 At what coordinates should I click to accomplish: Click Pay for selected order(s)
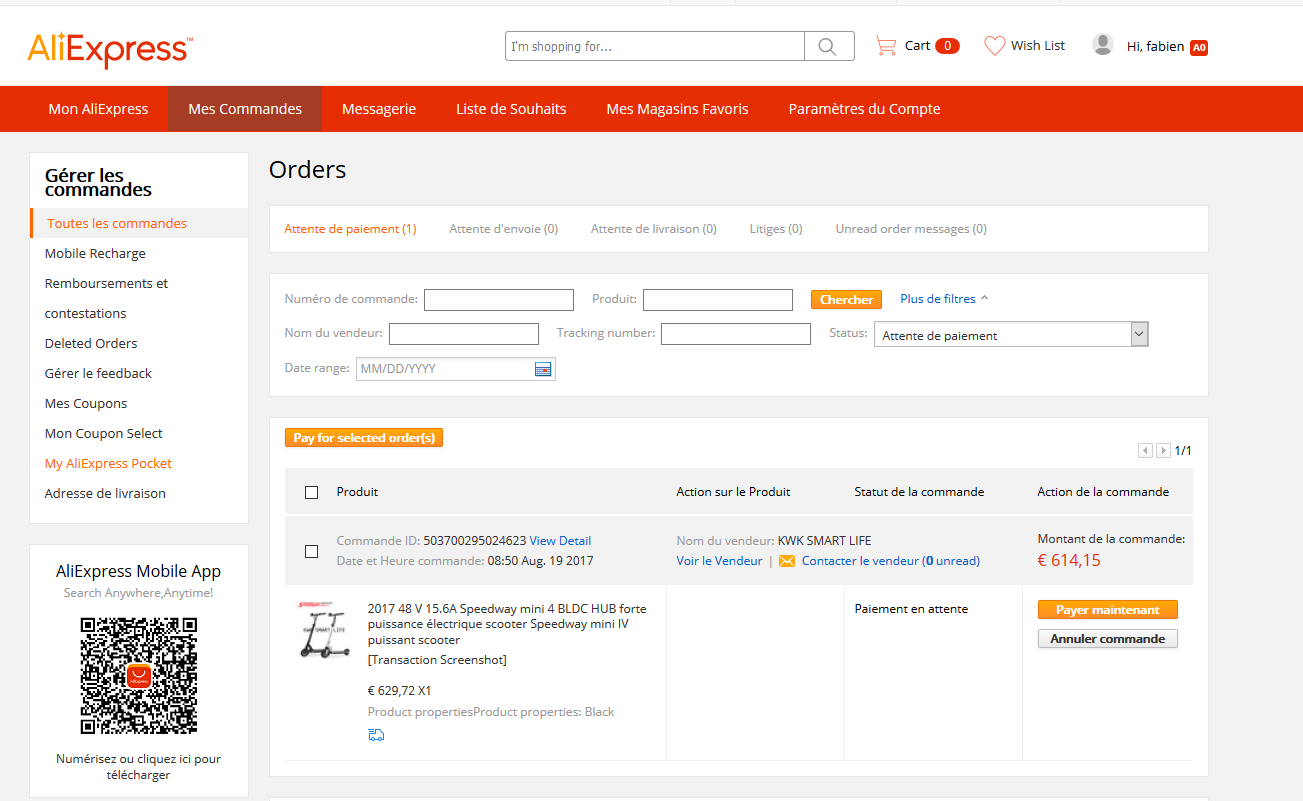[x=364, y=438]
